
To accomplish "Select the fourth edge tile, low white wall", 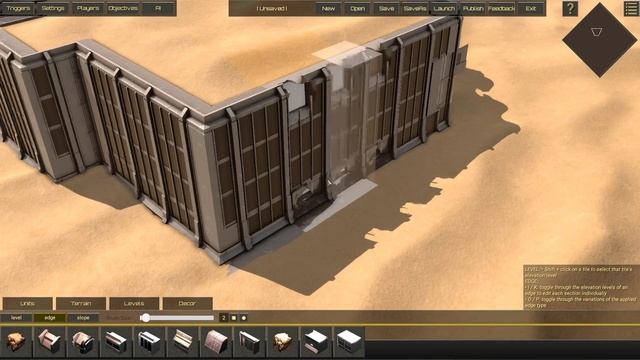I will (x=116, y=342).
